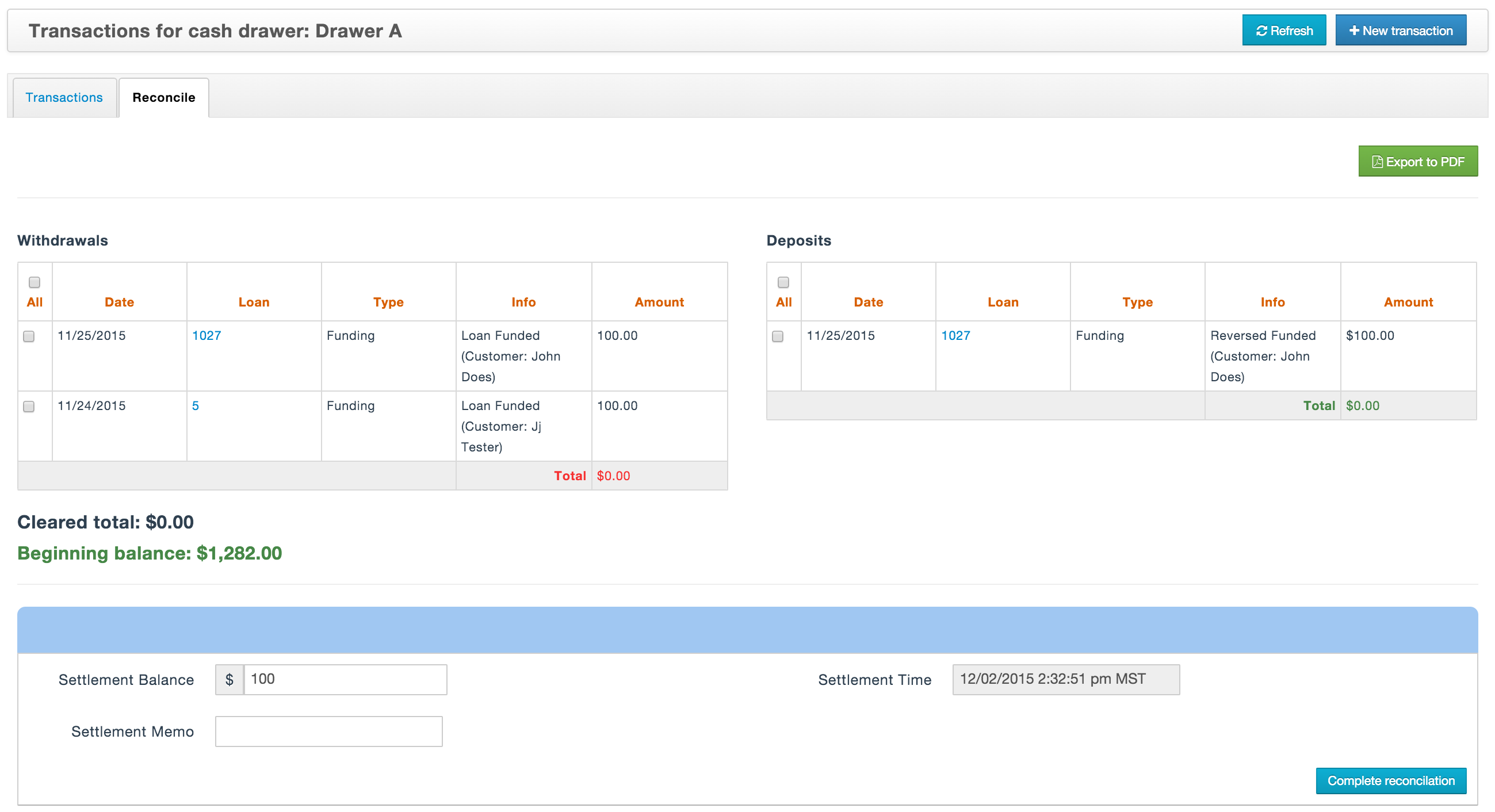Click the Cleared total: $0.00 text
This screenshot has width=1495, height=812.
(106, 522)
